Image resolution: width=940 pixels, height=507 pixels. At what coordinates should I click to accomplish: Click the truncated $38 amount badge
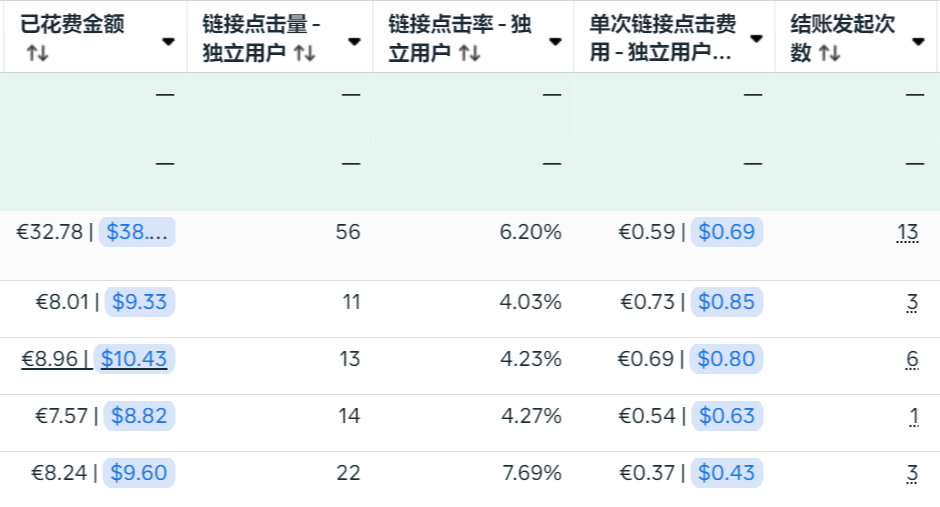[x=137, y=233]
